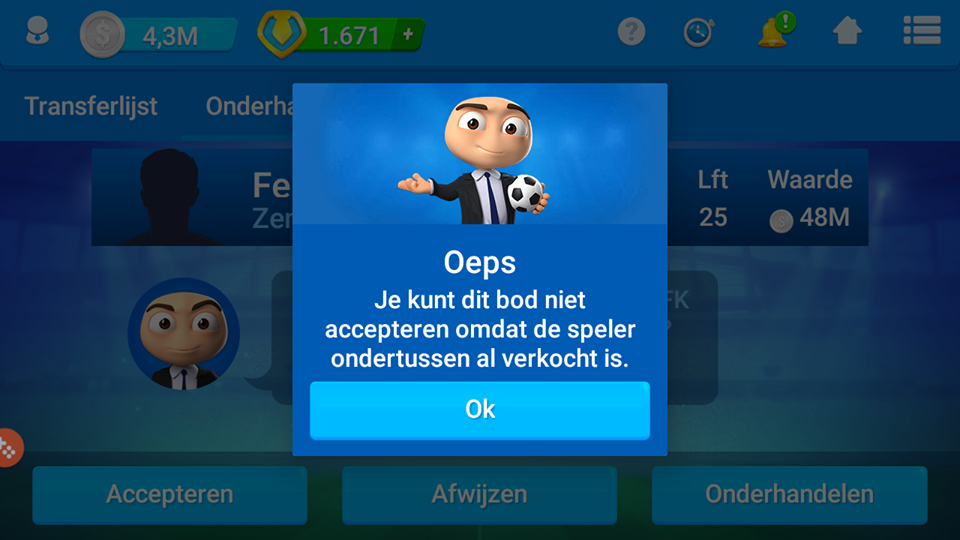
Task: Open the help question mark icon
Action: (x=631, y=31)
